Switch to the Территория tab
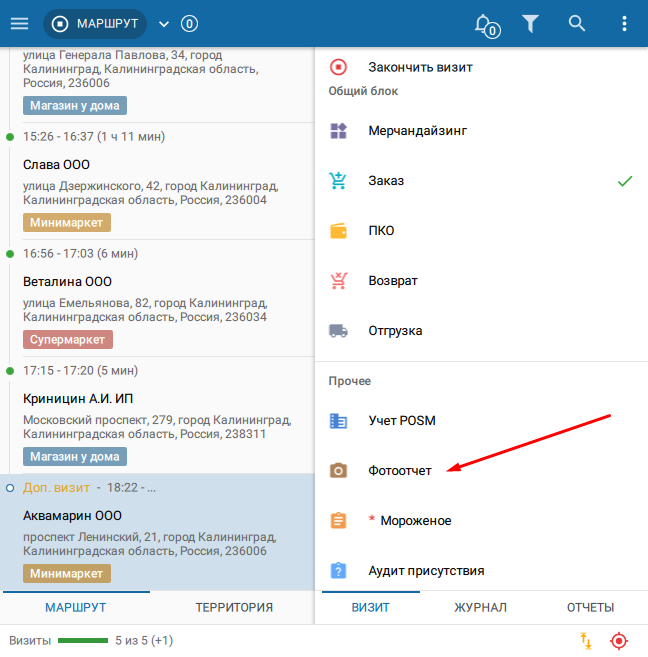 click(x=234, y=607)
